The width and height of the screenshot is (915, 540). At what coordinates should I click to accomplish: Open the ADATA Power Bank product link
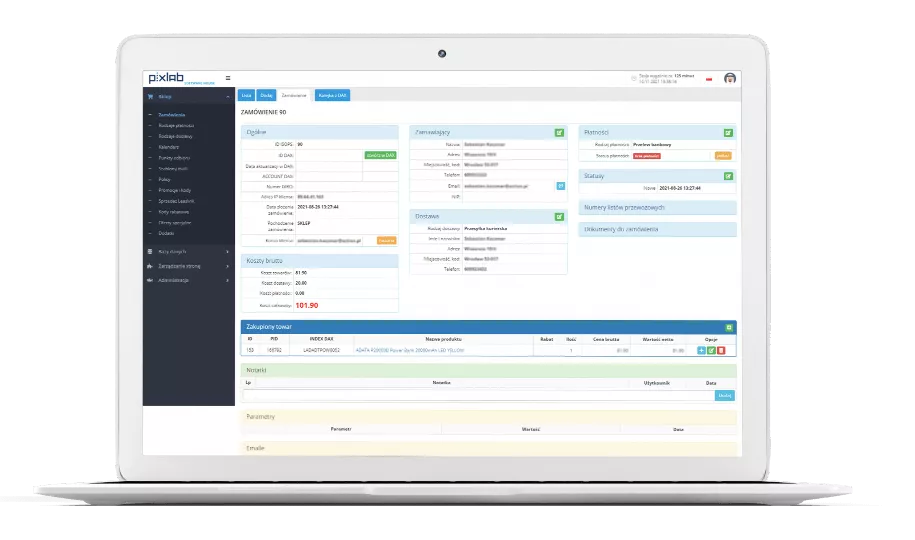(x=410, y=350)
